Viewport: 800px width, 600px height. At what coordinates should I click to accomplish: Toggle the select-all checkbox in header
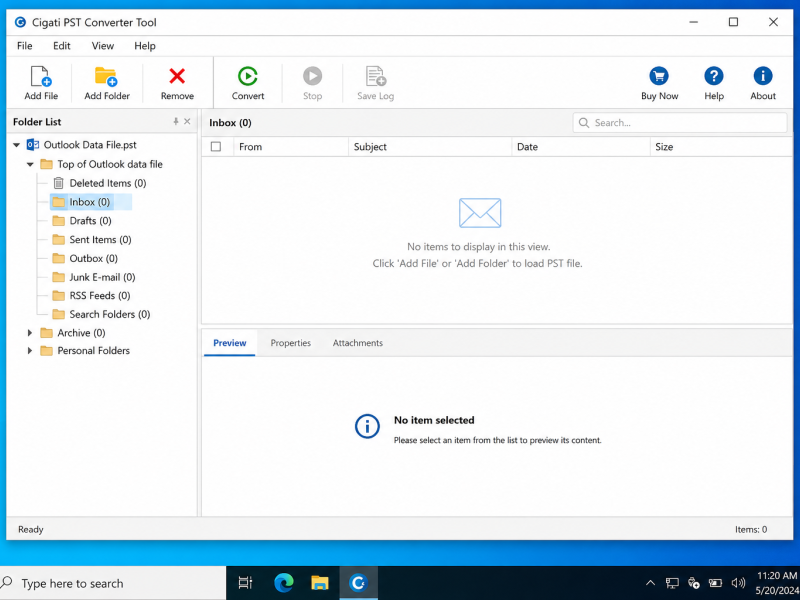tap(216, 147)
